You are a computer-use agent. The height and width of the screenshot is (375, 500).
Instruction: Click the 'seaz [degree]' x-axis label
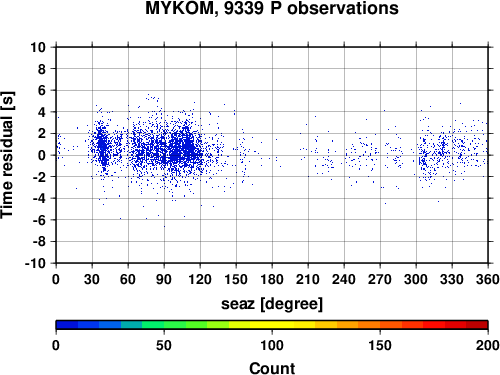pyautogui.click(x=272, y=304)
